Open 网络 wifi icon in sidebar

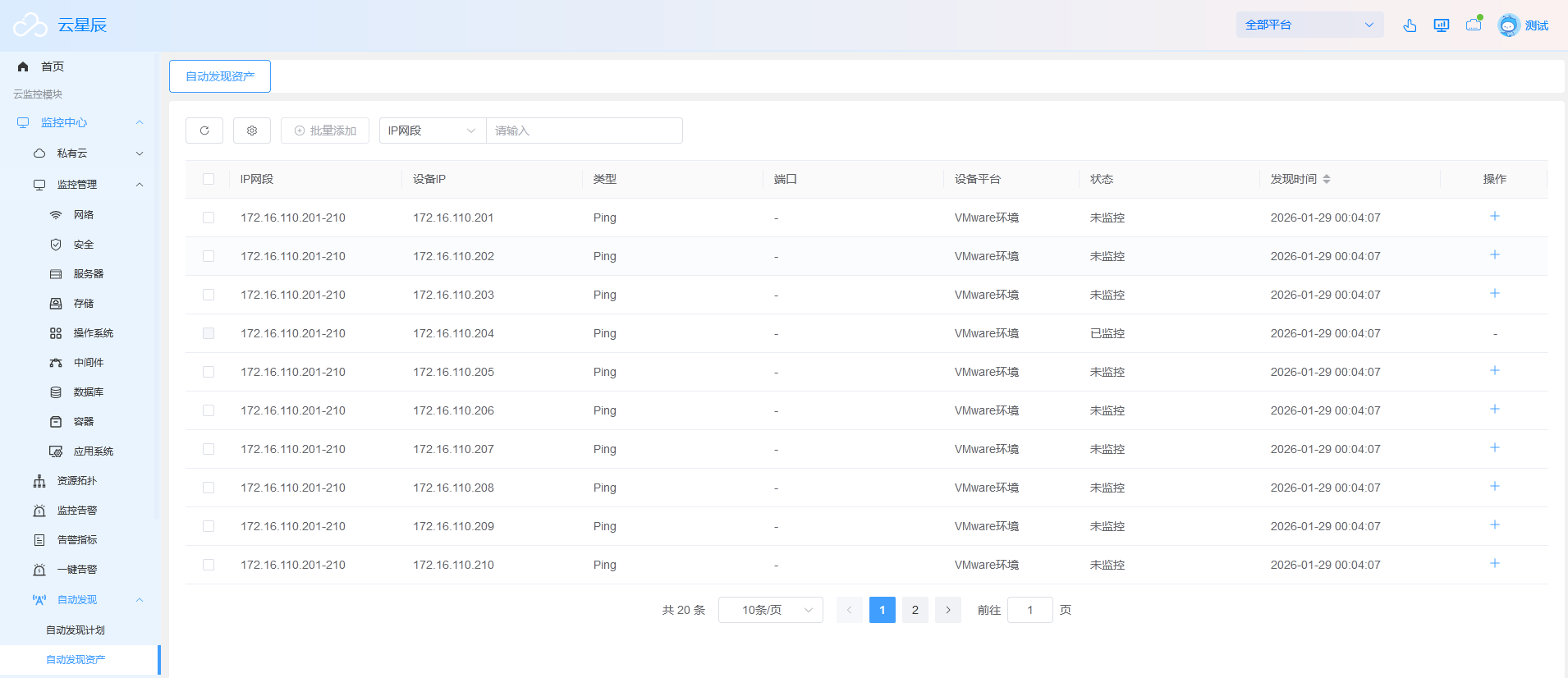tap(56, 215)
